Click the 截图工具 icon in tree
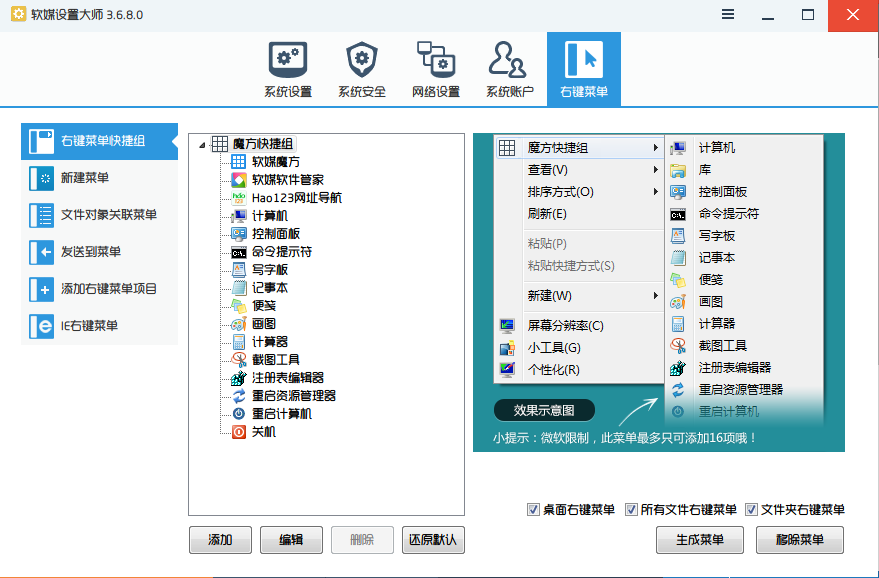The width and height of the screenshot is (879, 578). [238, 359]
